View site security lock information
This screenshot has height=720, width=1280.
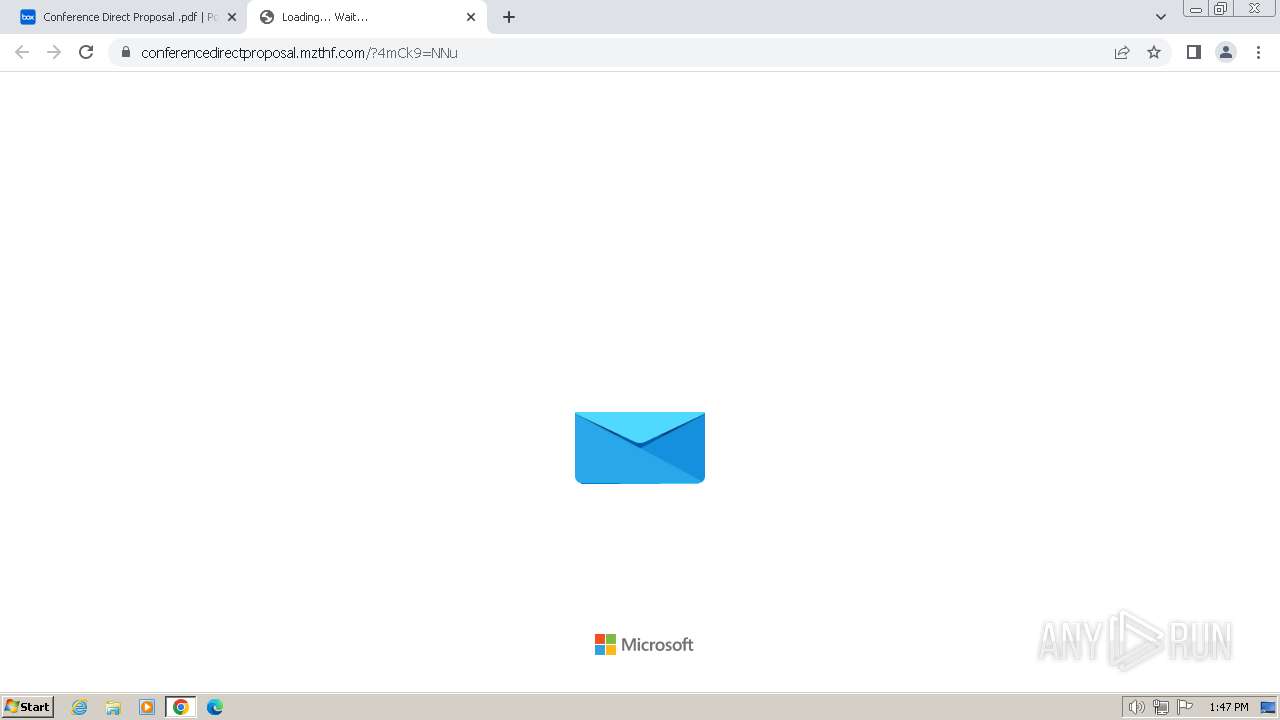pos(126,52)
